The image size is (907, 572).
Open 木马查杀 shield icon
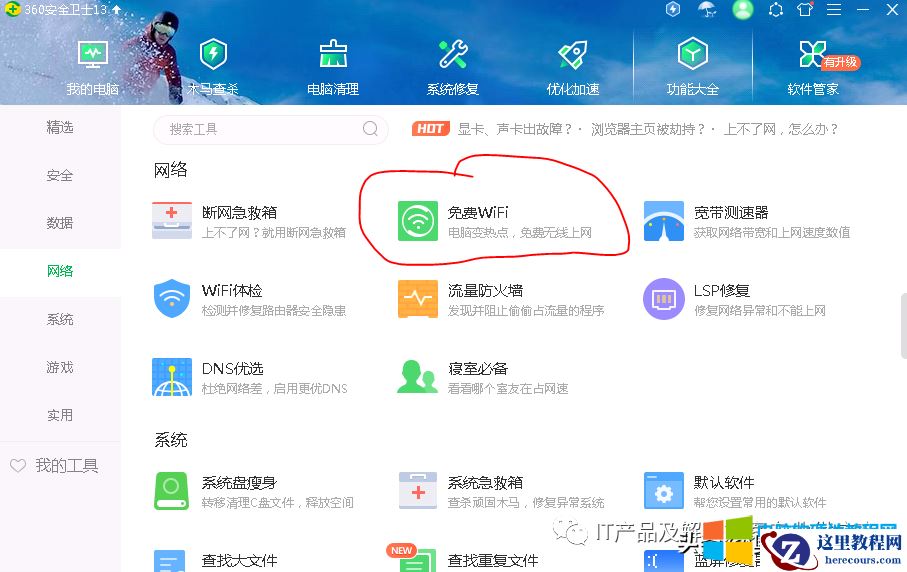coord(213,54)
